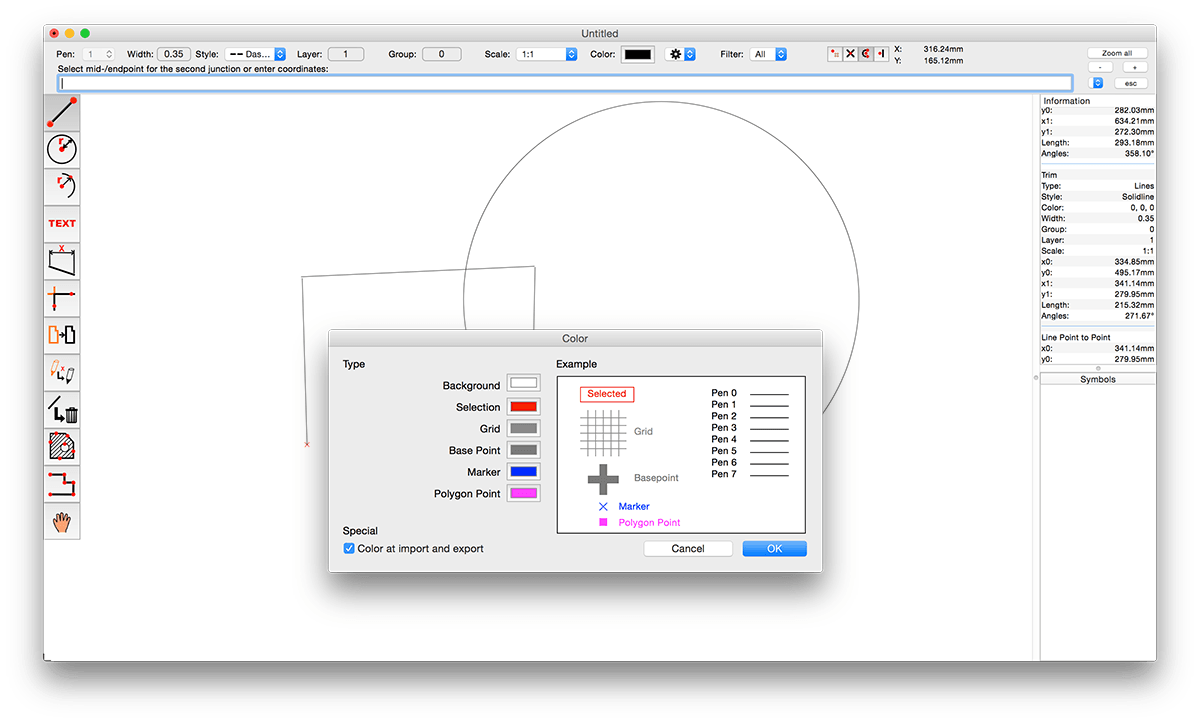The image size is (1200, 723).
Task: Choose the Arc drawing tool
Action: pos(62,186)
